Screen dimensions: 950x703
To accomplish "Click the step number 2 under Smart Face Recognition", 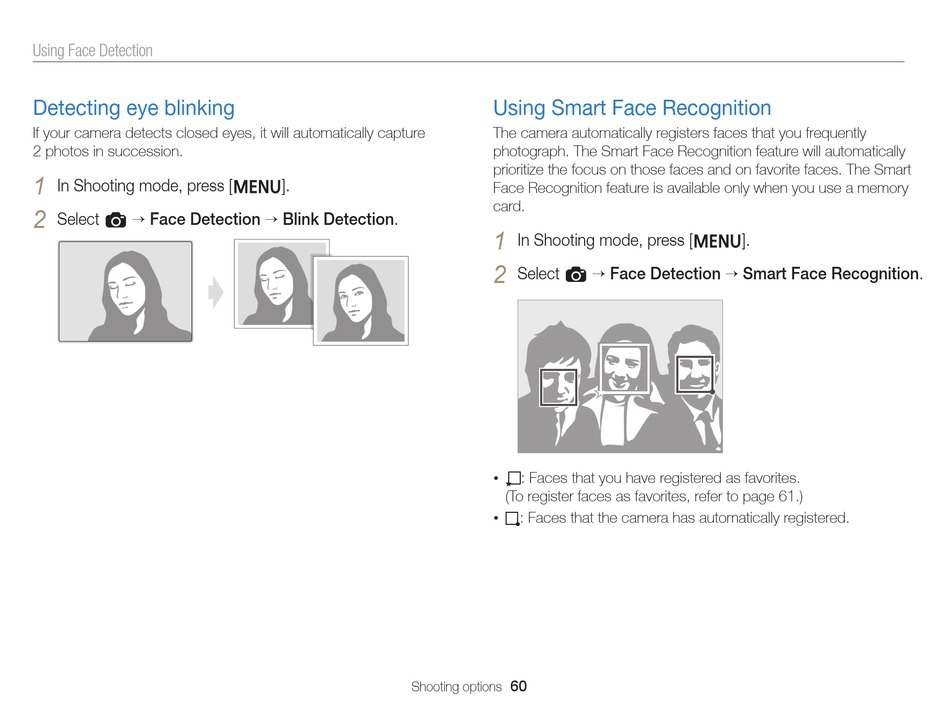I will tap(500, 275).
